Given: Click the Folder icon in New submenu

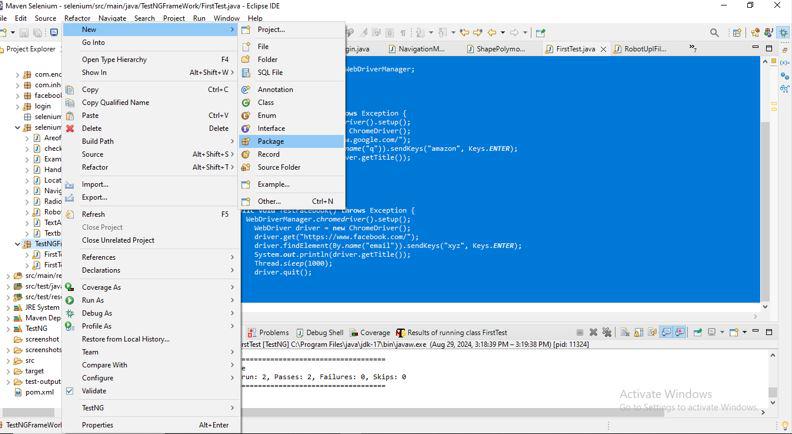Looking at the screenshot, I should (245, 59).
